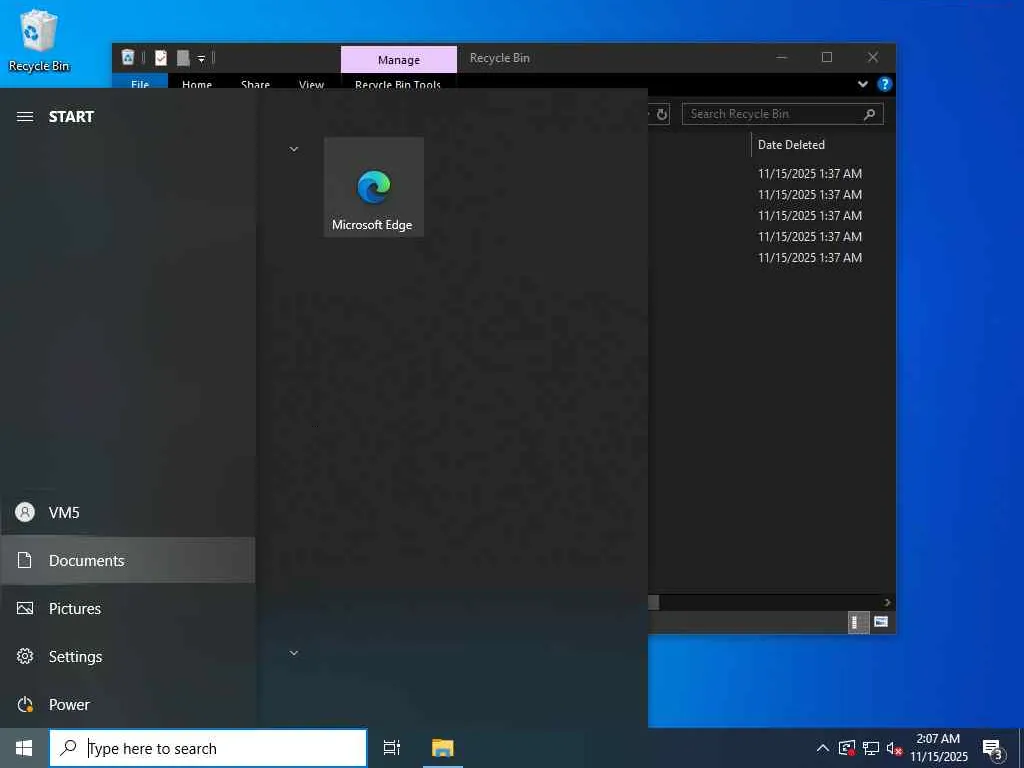Open the Recycle Bin desktop icon

39,40
